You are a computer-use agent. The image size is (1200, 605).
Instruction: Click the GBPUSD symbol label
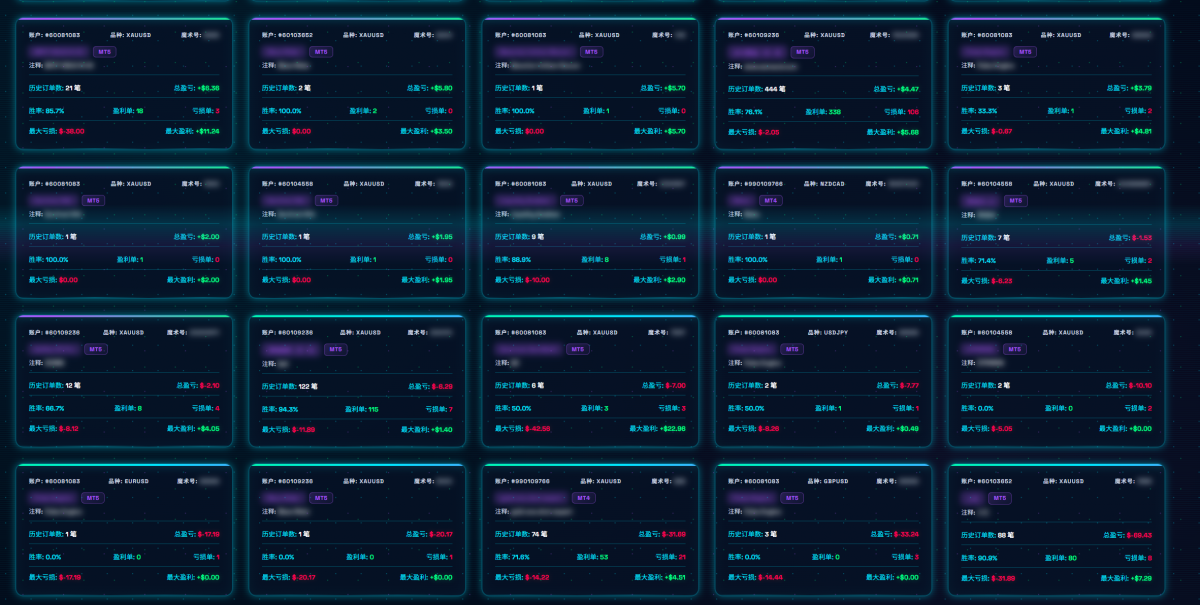coord(834,481)
